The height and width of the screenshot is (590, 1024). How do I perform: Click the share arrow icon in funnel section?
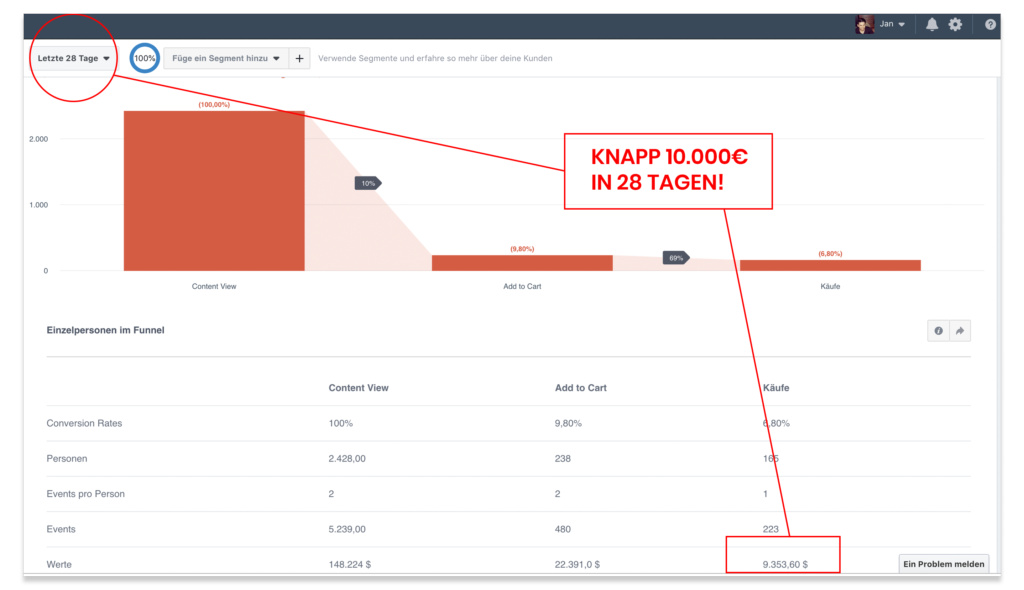coord(960,331)
